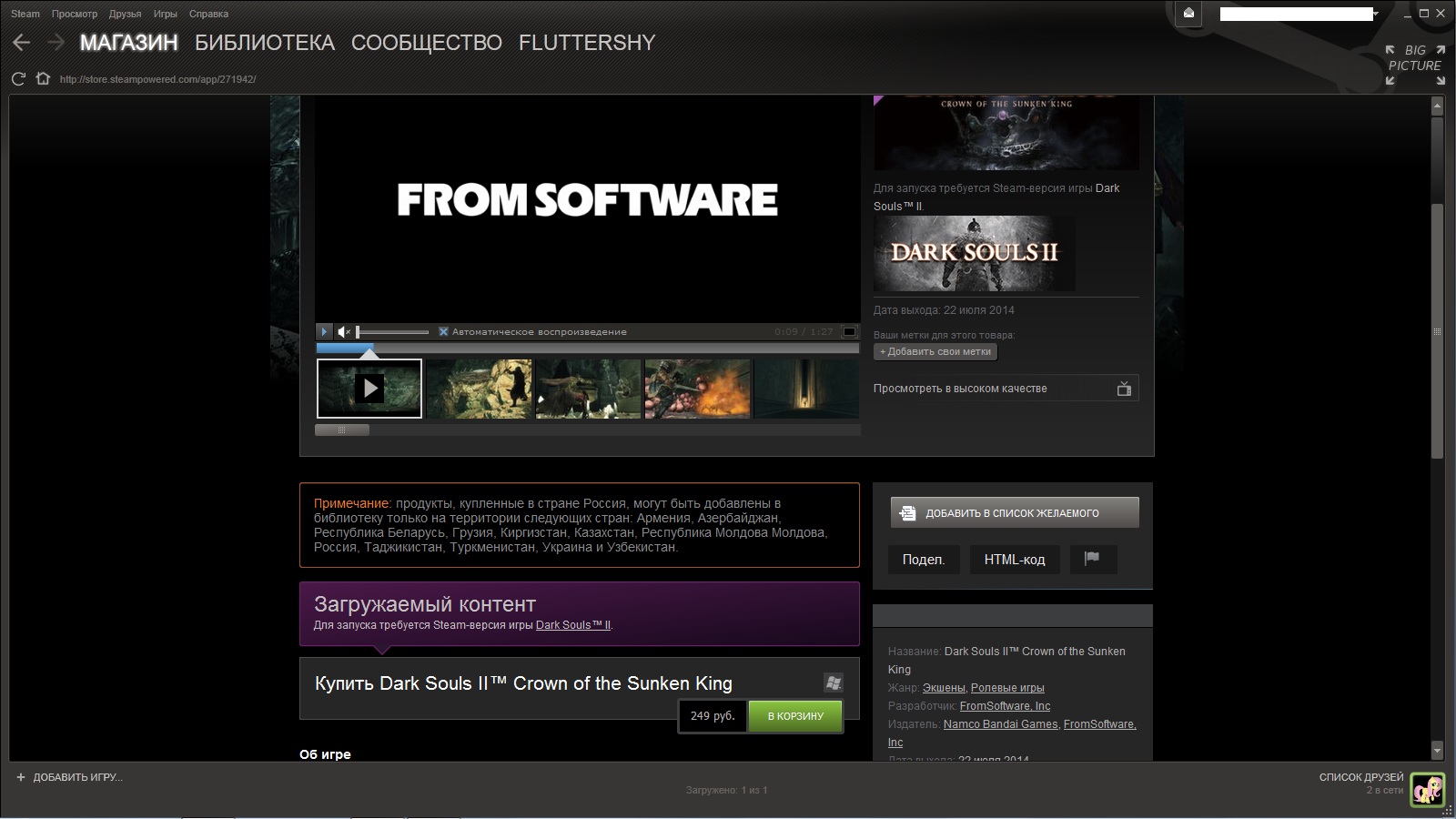1456x819 pixels.
Task: Open the HTML-код embed button
Action: [x=1015, y=560]
